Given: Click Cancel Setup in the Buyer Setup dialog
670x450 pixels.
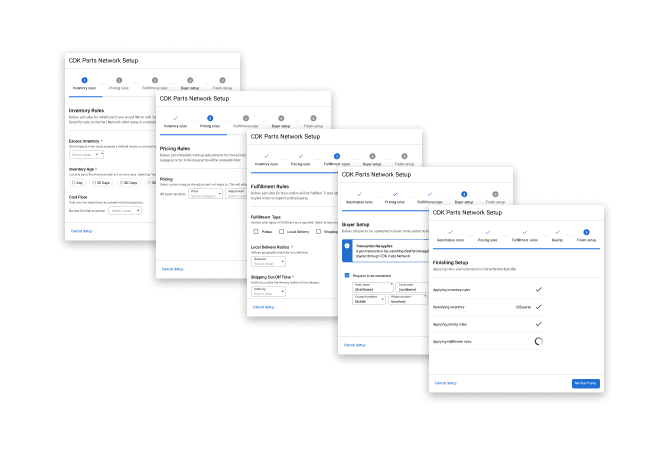Looking at the screenshot, I should click(x=355, y=345).
